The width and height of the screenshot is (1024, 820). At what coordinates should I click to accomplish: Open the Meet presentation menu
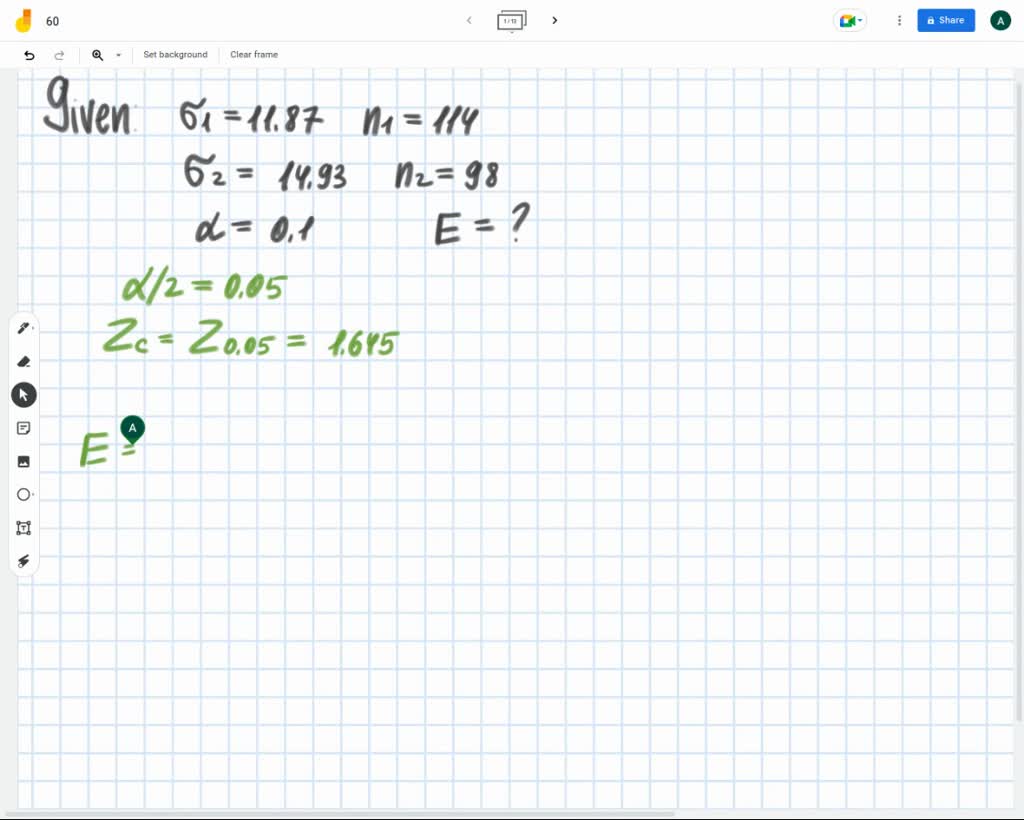pos(849,20)
